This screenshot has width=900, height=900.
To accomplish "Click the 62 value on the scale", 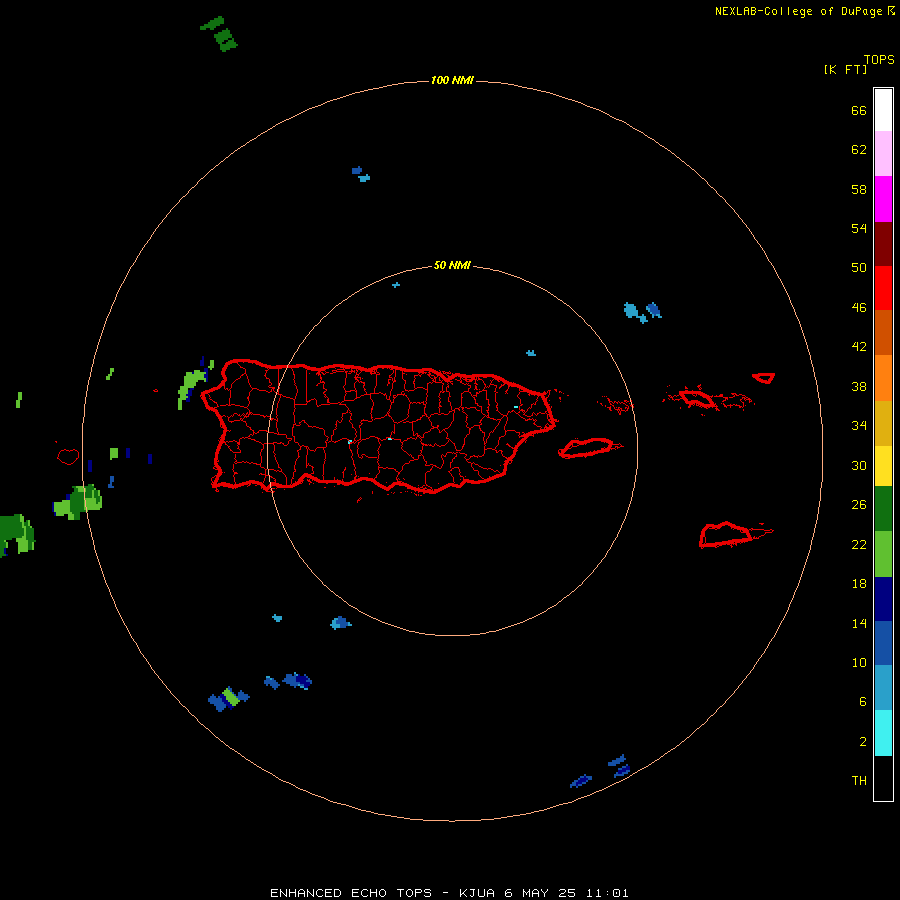I will coord(859,150).
